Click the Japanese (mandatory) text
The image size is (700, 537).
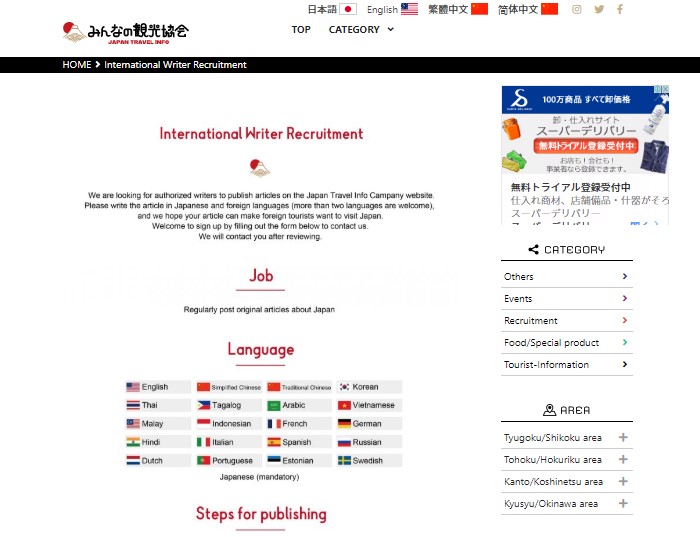pyautogui.click(x=259, y=477)
